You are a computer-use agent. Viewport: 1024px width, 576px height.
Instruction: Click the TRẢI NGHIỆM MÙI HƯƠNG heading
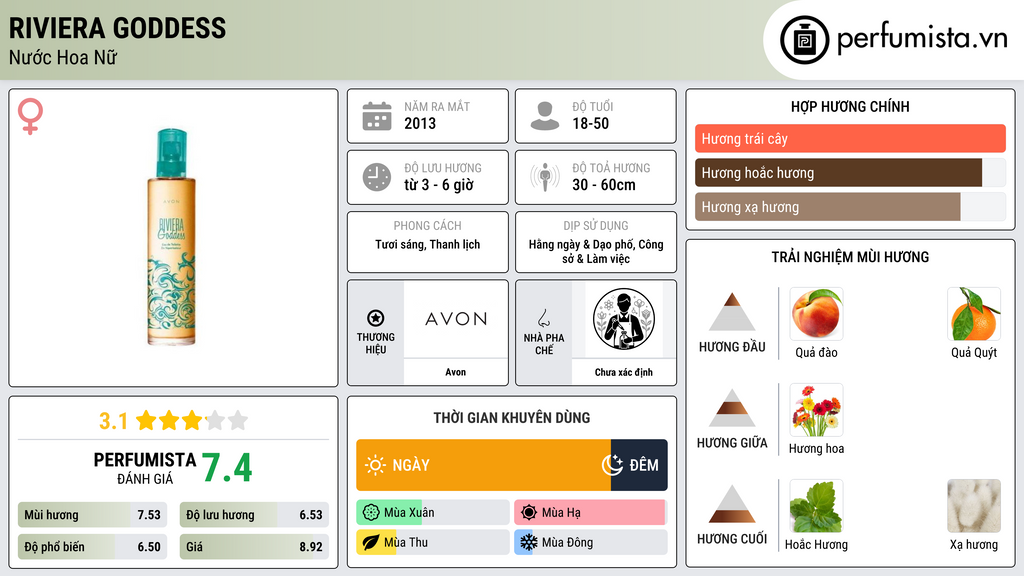(850, 257)
